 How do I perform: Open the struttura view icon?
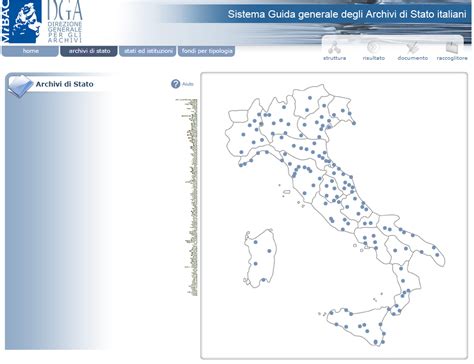334,48
